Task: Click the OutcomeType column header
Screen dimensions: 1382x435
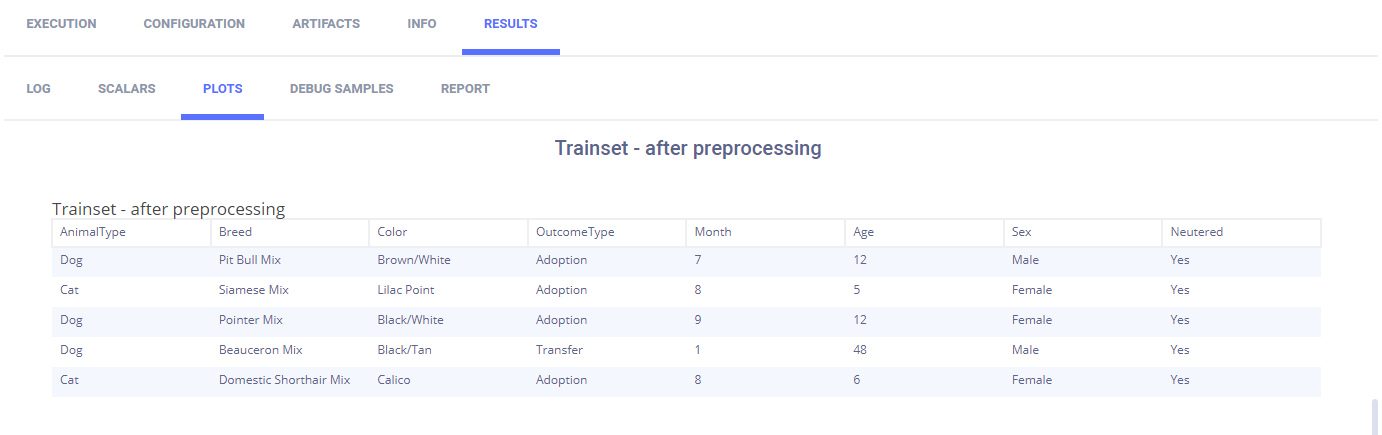Action: coord(575,232)
